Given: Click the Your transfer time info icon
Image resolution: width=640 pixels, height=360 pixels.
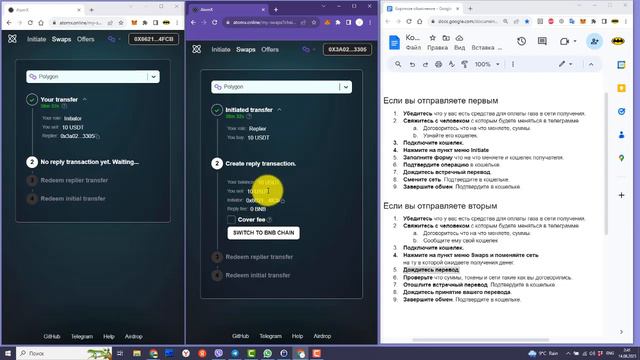Looking at the screenshot, I should pos(64,106).
